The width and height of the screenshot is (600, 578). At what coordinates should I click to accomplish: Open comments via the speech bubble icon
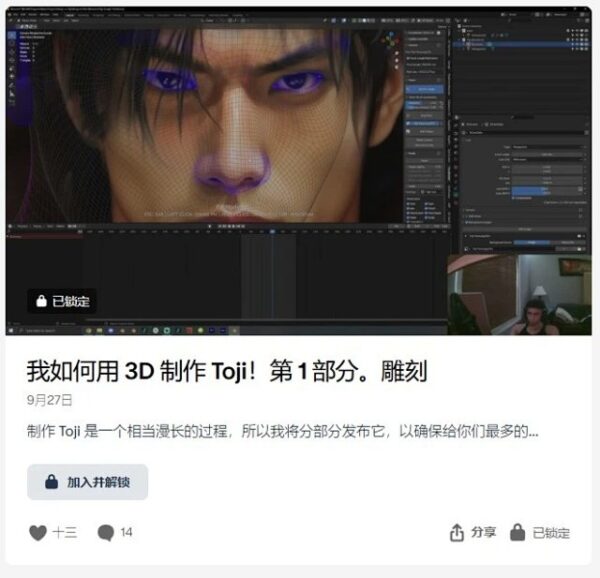pos(106,532)
